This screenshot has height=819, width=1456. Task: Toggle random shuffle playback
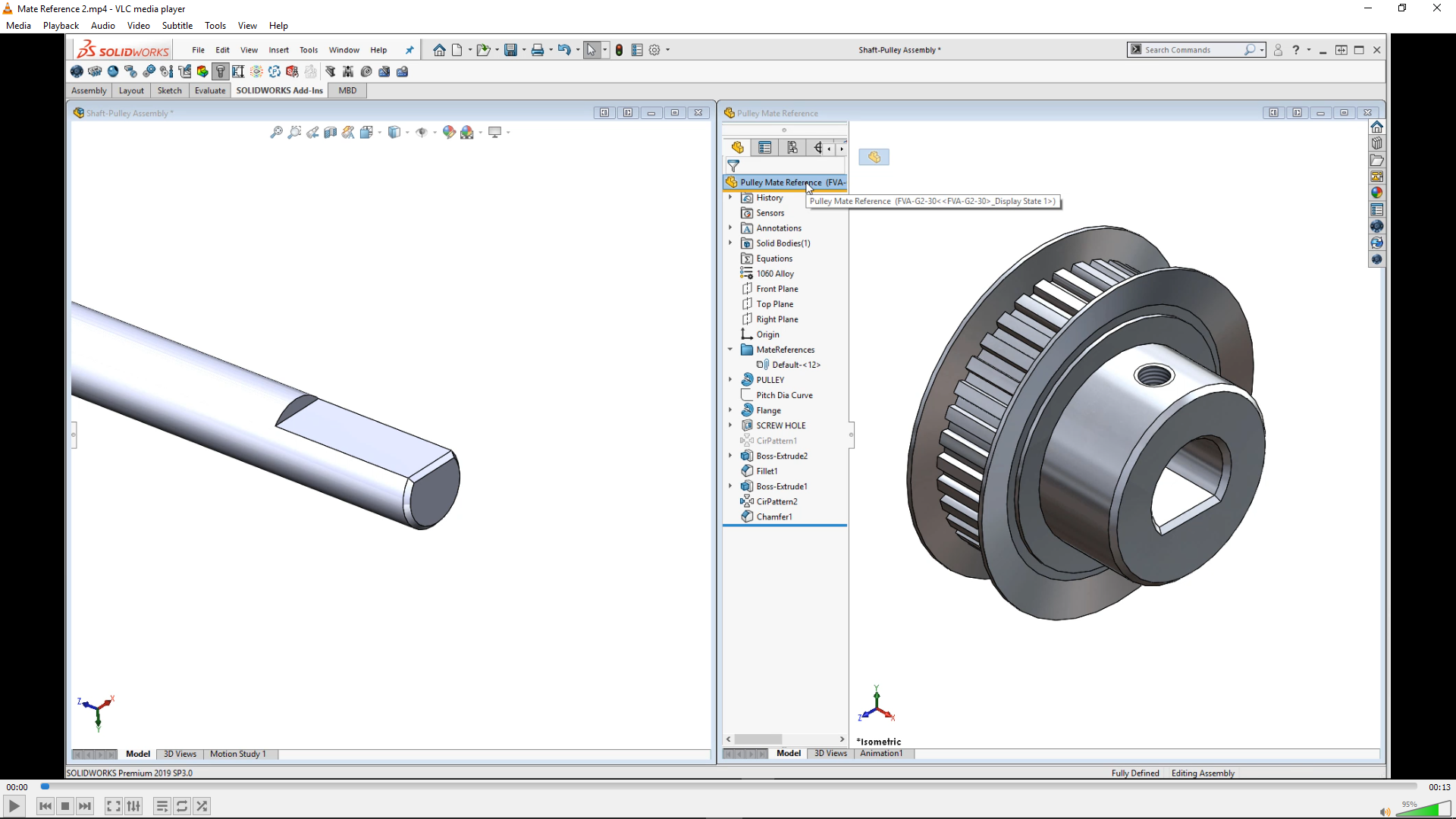pos(202,806)
